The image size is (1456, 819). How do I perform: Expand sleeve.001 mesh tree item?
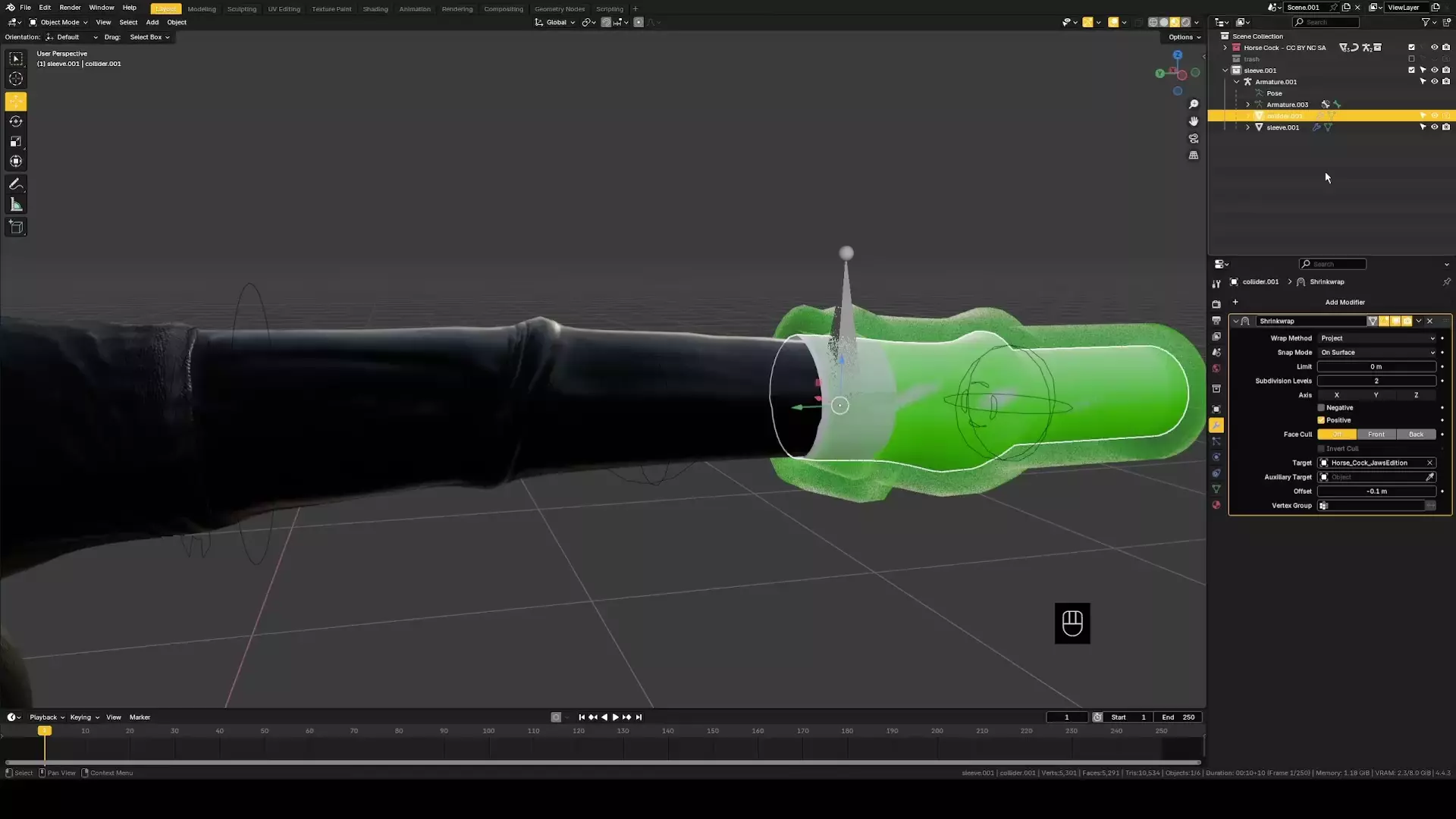pos(1247,127)
